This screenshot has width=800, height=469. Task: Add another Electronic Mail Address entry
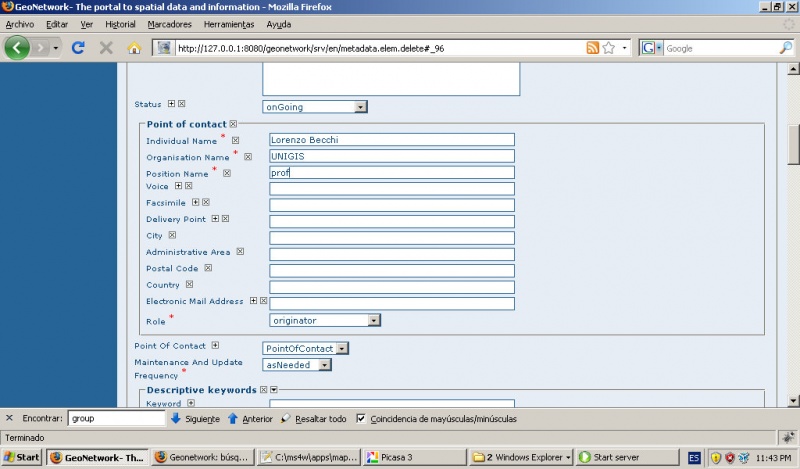[254, 300]
